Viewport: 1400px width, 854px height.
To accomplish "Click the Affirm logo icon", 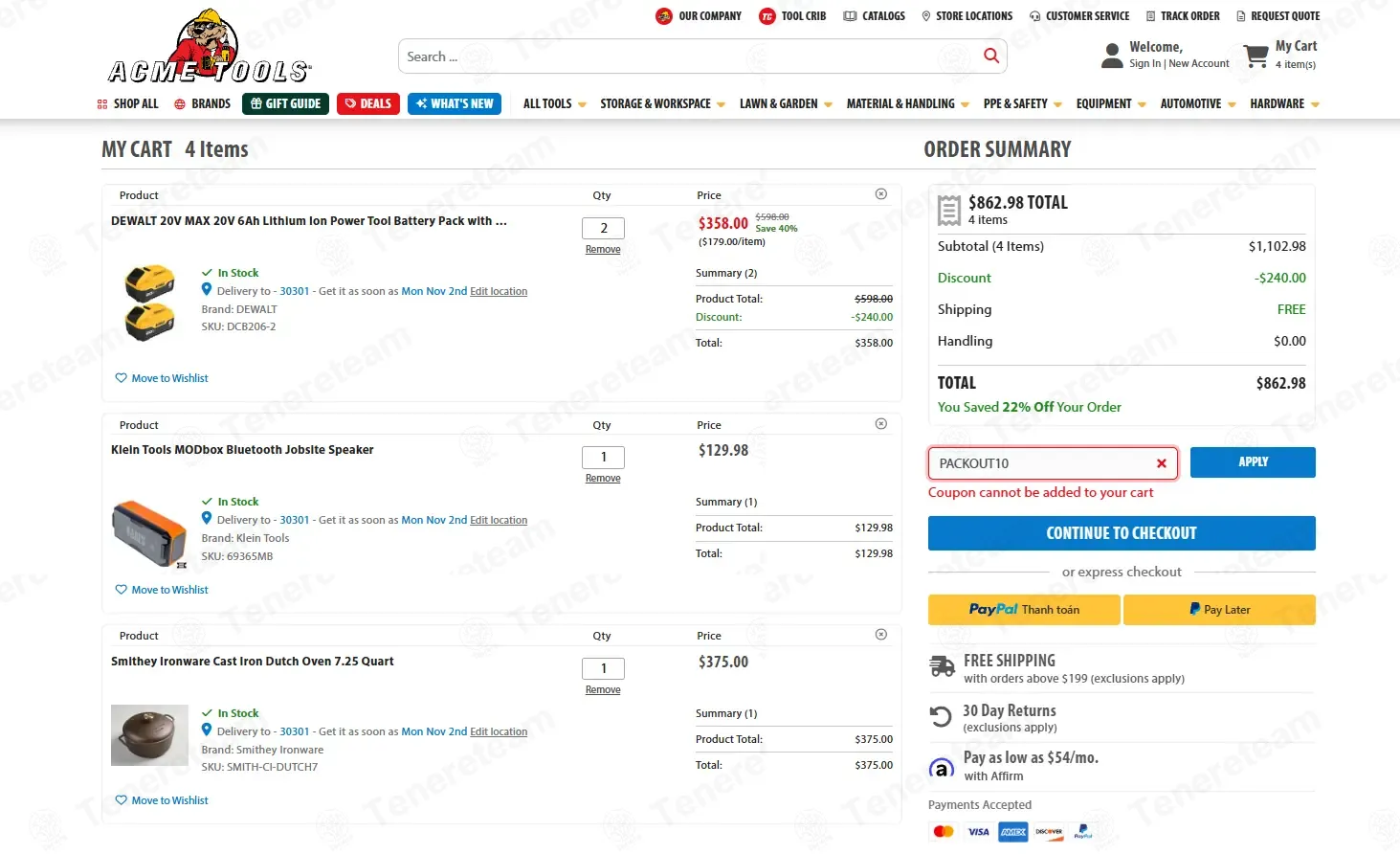I will 942,768.
